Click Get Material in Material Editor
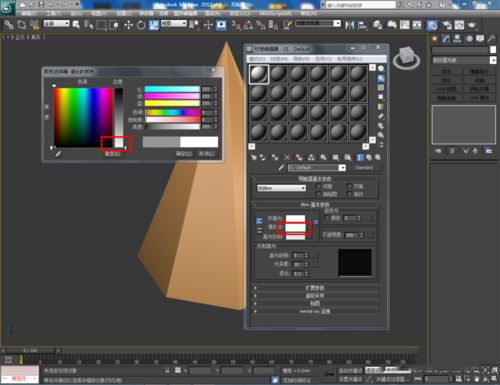 (254, 157)
